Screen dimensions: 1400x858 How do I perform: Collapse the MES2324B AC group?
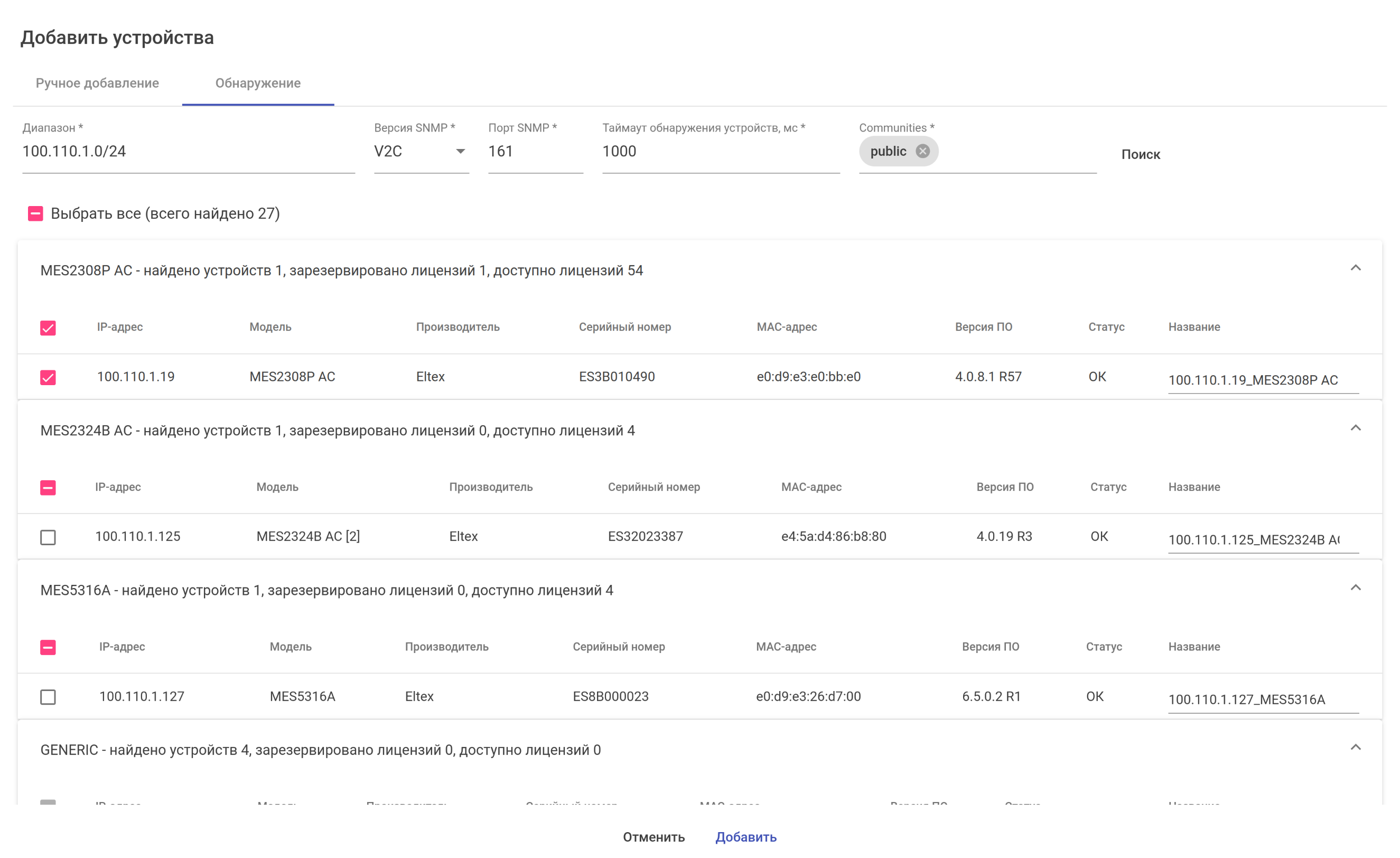(1355, 428)
